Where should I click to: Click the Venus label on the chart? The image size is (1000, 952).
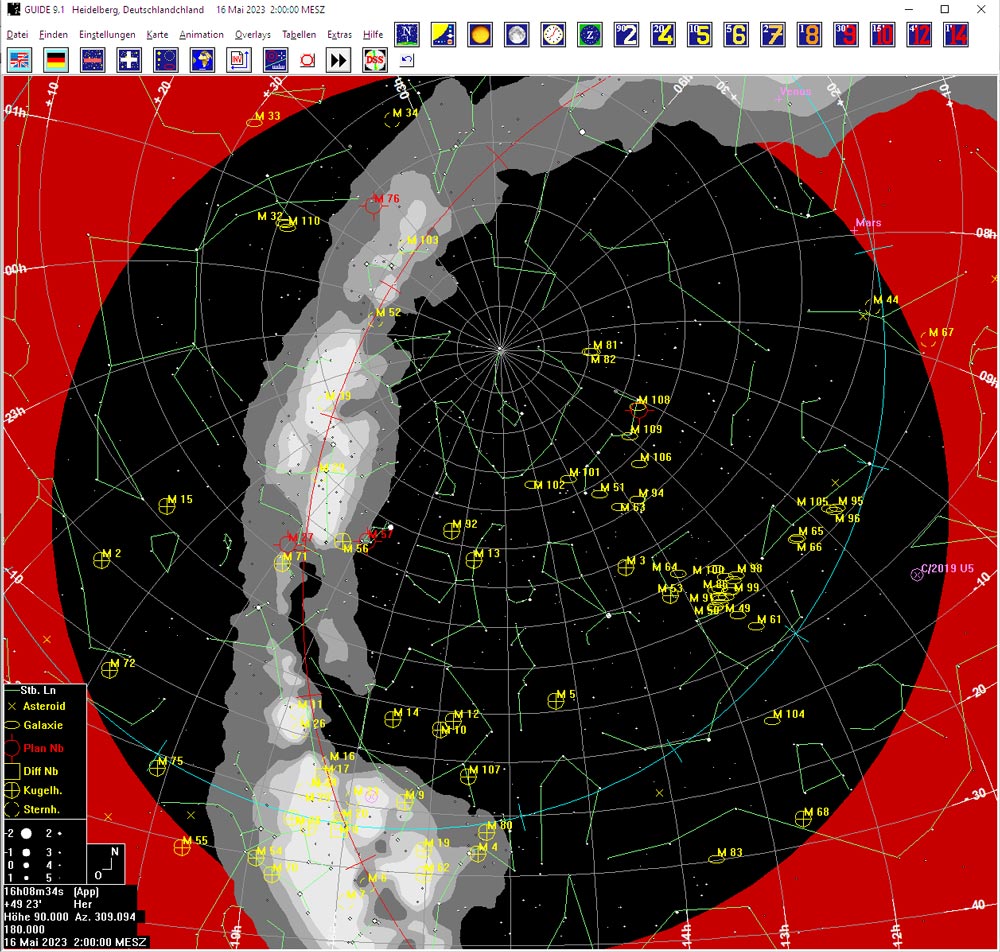coord(795,91)
